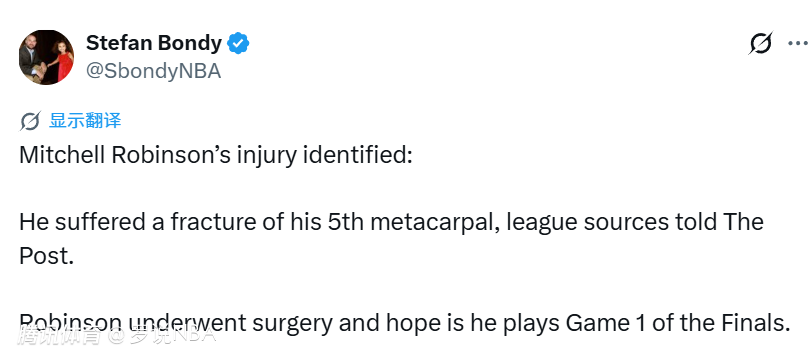Open Stefan Bondy's profile avatar photo
This screenshot has width=812, height=360.
coord(47,57)
